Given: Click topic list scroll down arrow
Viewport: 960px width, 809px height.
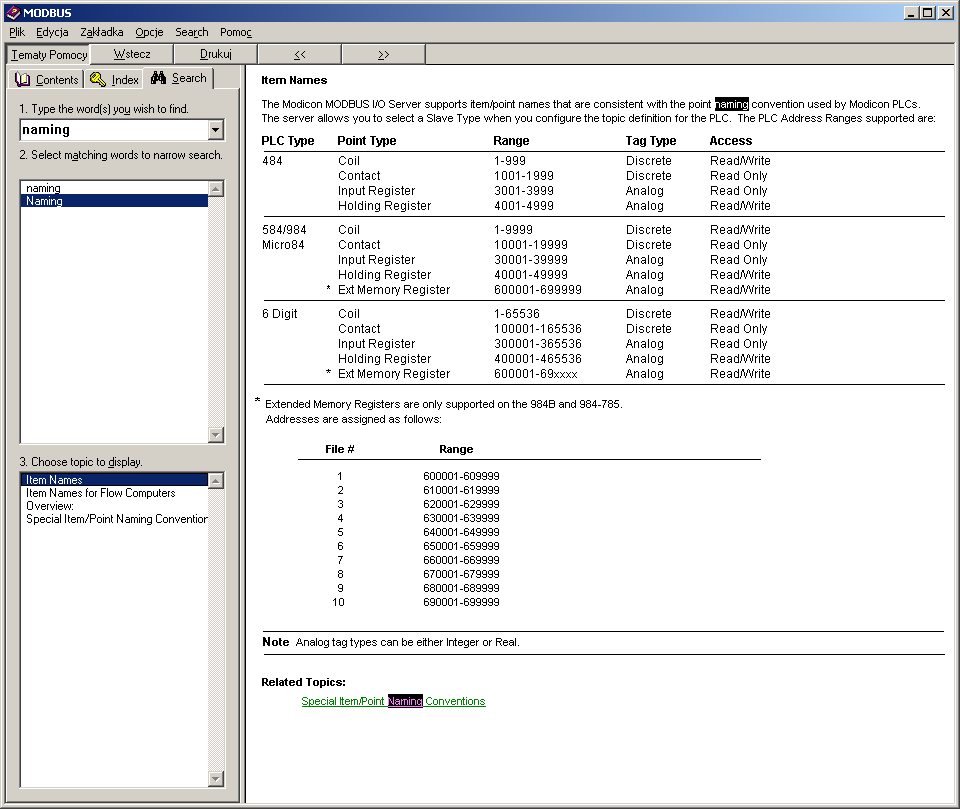Looking at the screenshot, I should tap(216, 779).
